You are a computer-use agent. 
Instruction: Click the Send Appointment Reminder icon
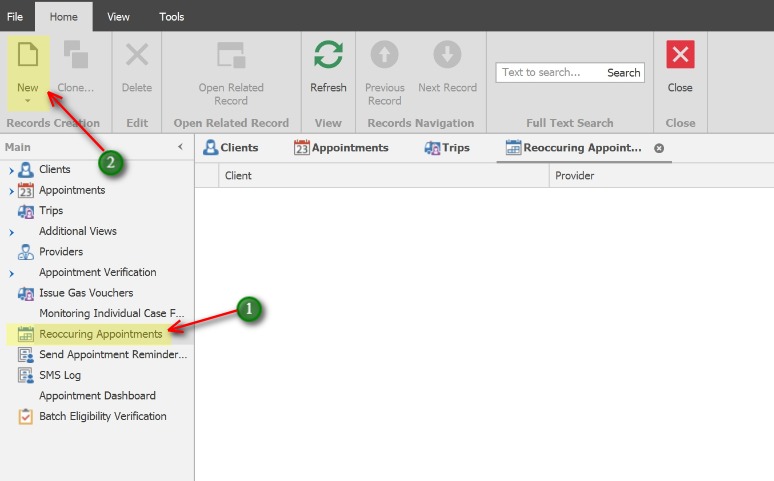[26, 355]
